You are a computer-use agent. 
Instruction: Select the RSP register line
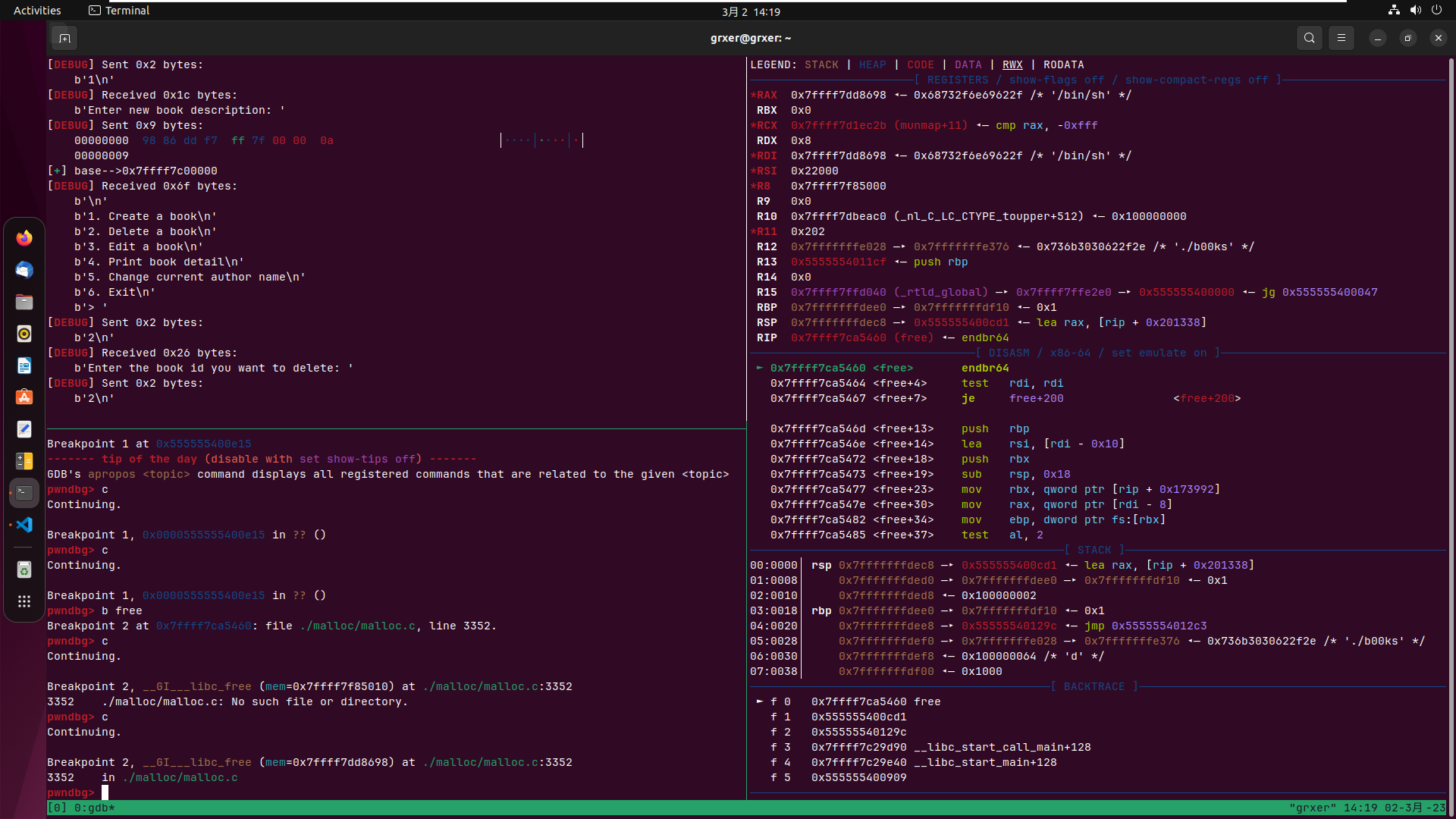coord(981,323)
